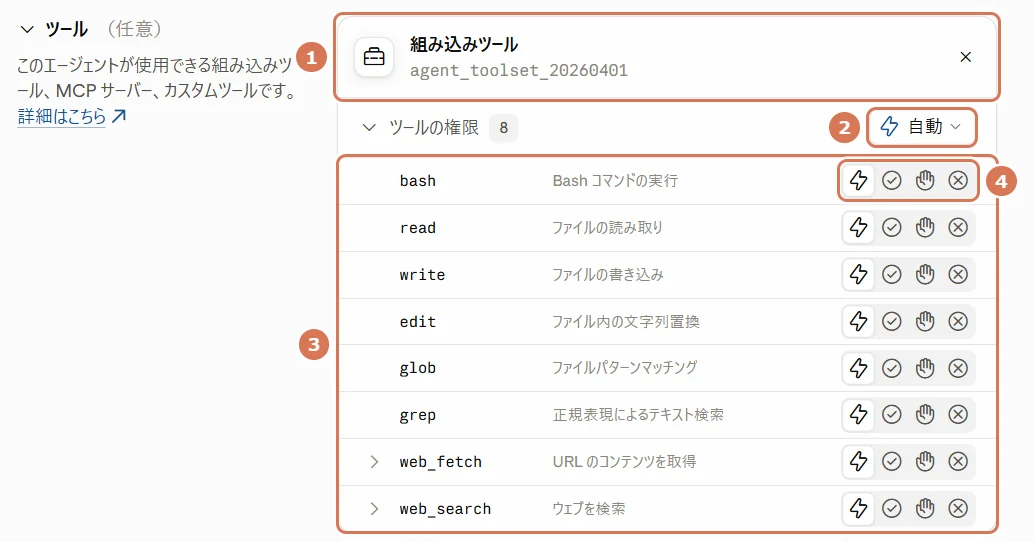This screenshot has width=1033, height=542.
Task: Click the X-circle deny icon for write
Action: point(958,274)
